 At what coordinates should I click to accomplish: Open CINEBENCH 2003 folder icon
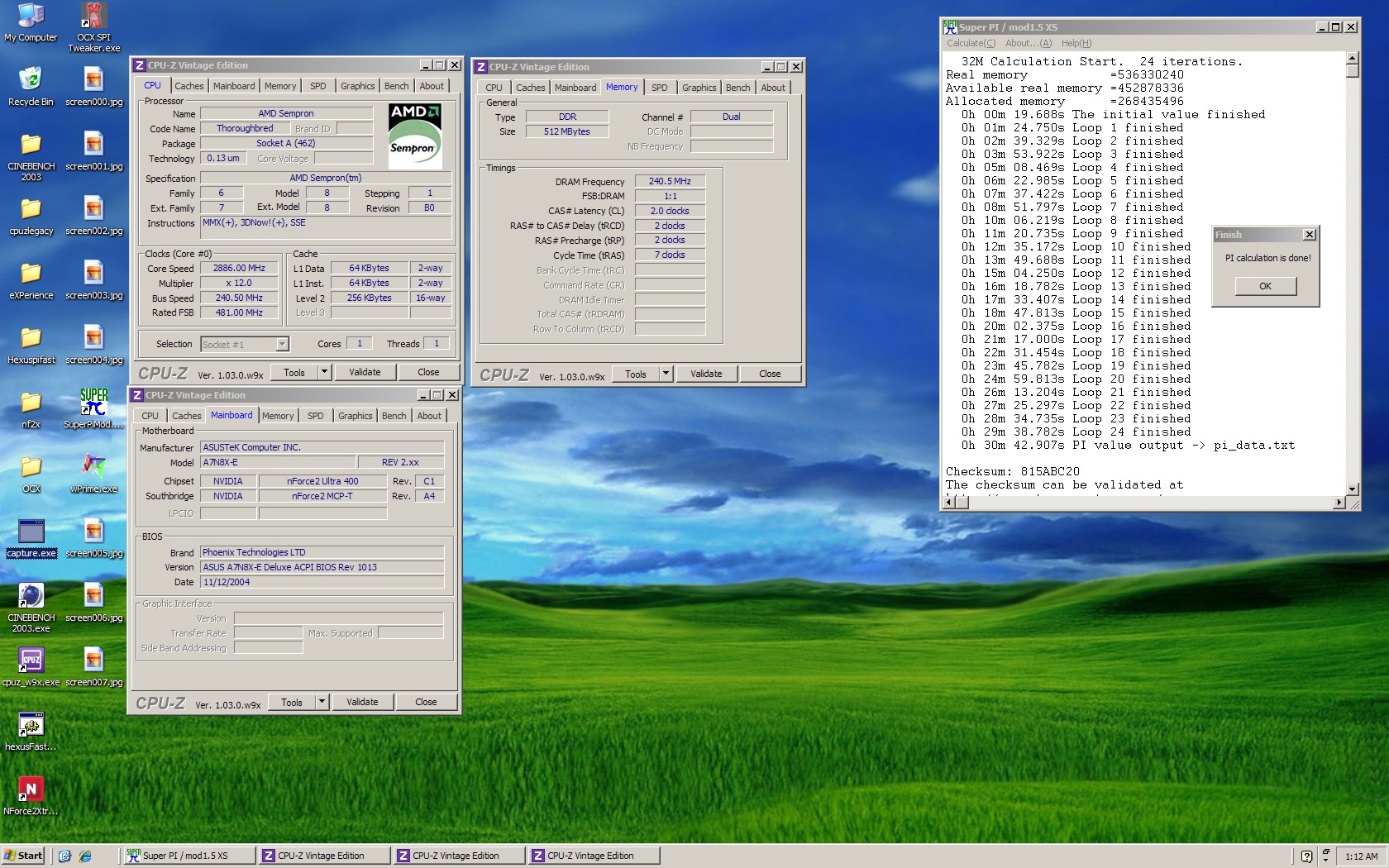pyautogui.click(x=31, y=156)
